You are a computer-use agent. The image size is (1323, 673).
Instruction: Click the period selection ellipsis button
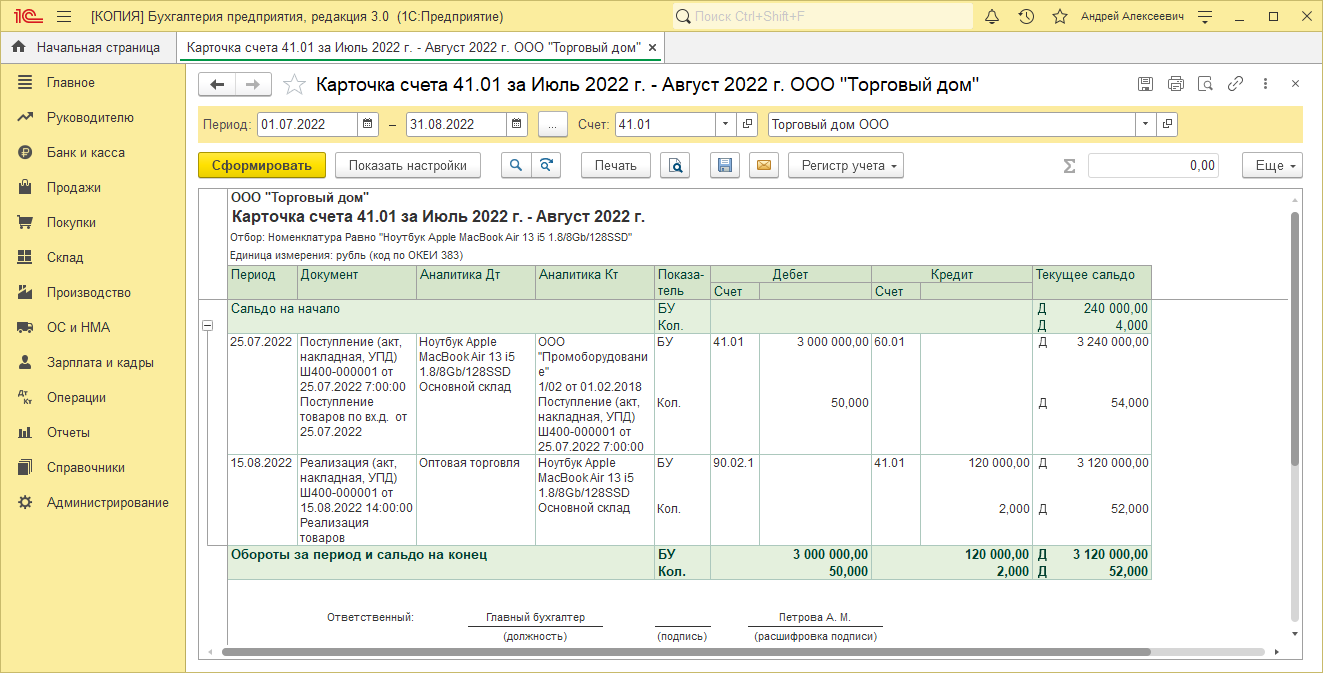tap(553, 125)
